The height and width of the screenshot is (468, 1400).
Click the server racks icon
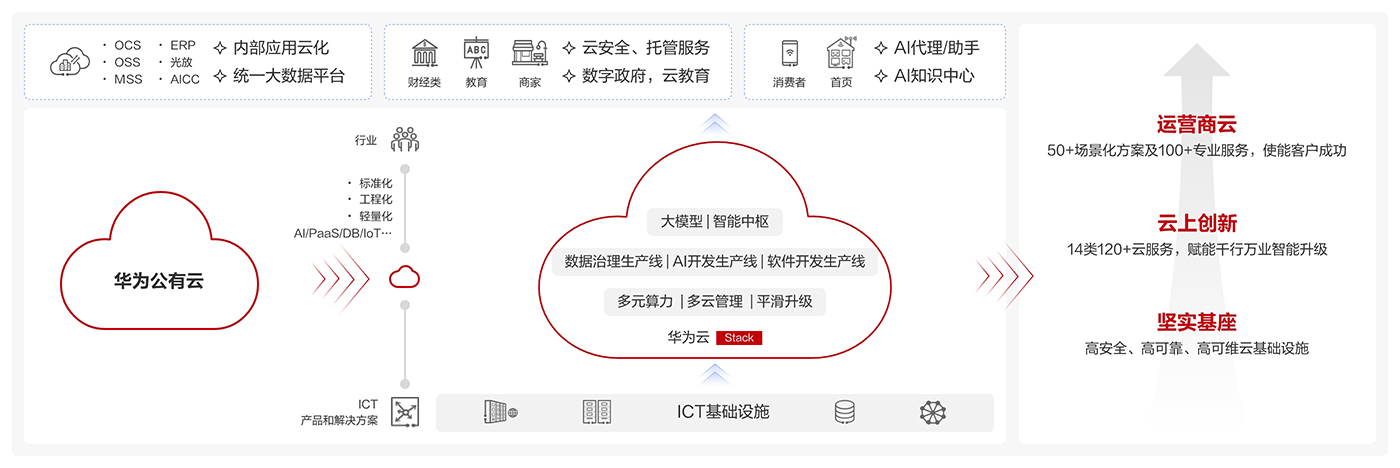597,412
